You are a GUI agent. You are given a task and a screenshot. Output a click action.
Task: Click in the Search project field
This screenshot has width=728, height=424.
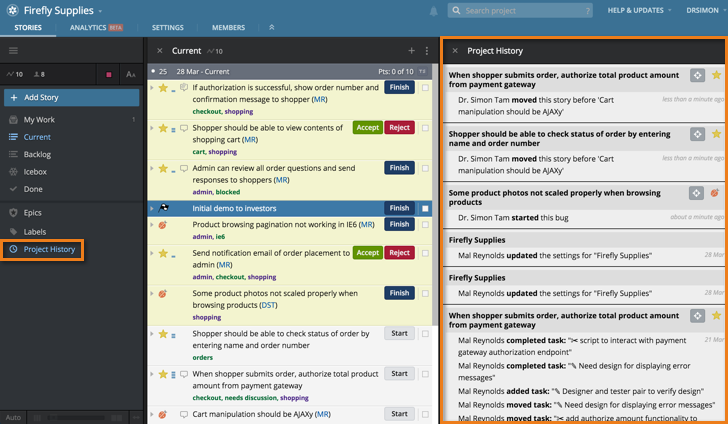point(520,11)
